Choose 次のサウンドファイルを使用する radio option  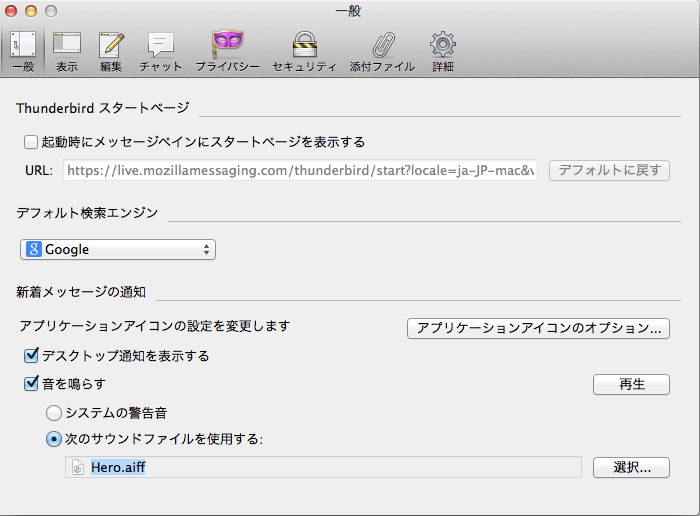coord(53,439)
